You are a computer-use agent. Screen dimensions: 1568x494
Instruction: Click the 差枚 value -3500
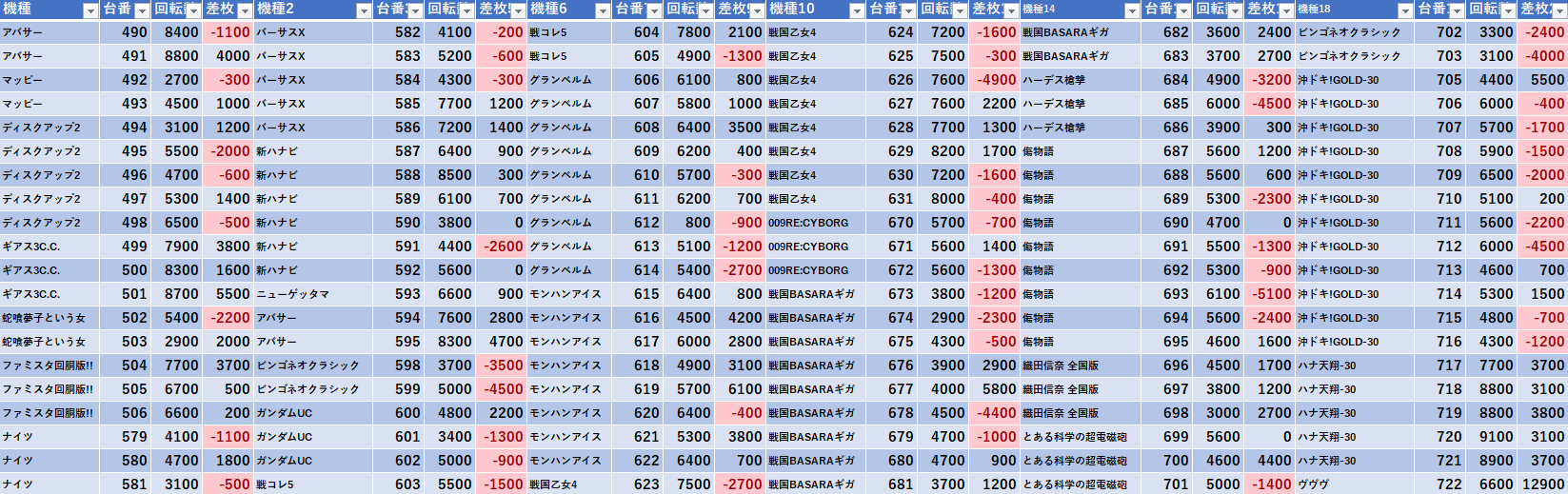501,366
